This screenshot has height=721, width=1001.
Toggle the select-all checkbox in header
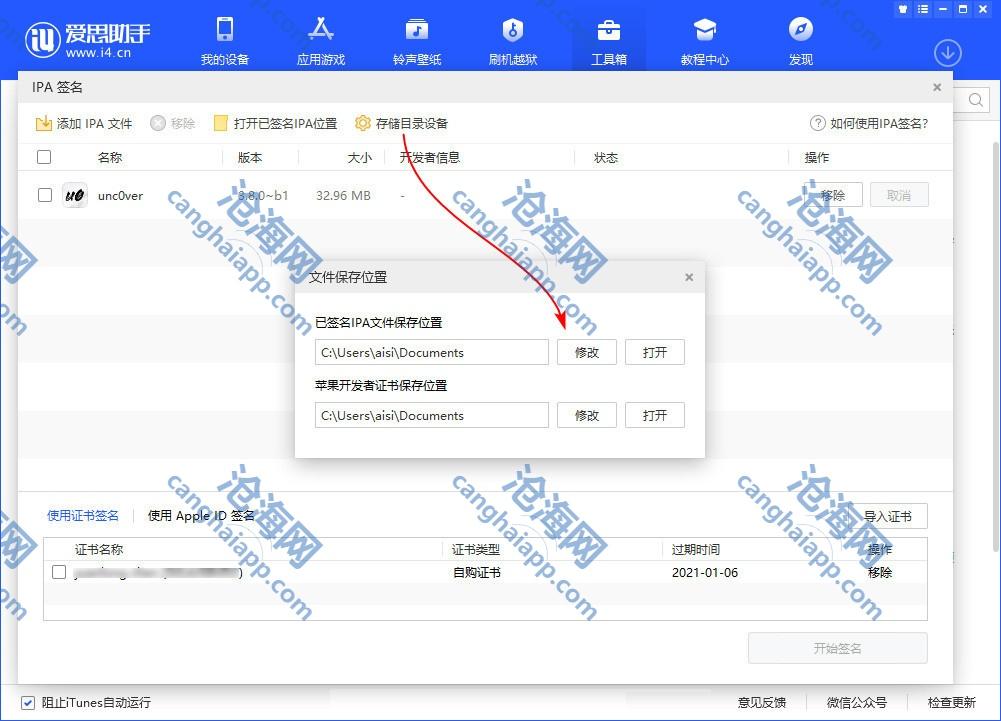pyautogui.click(x=44, y=157)
